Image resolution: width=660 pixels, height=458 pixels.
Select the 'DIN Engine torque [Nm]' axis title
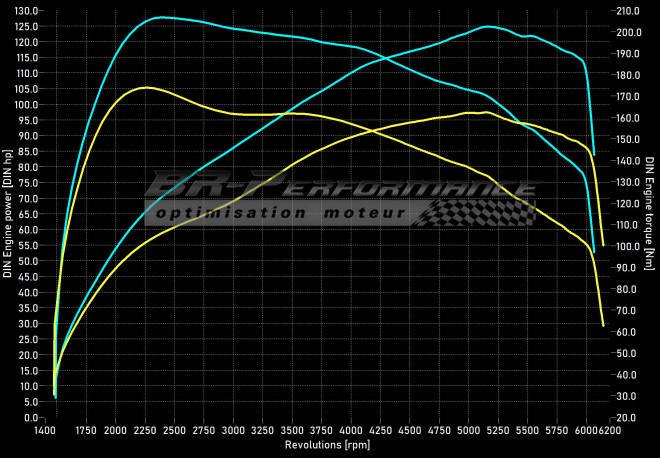[649, 214]
